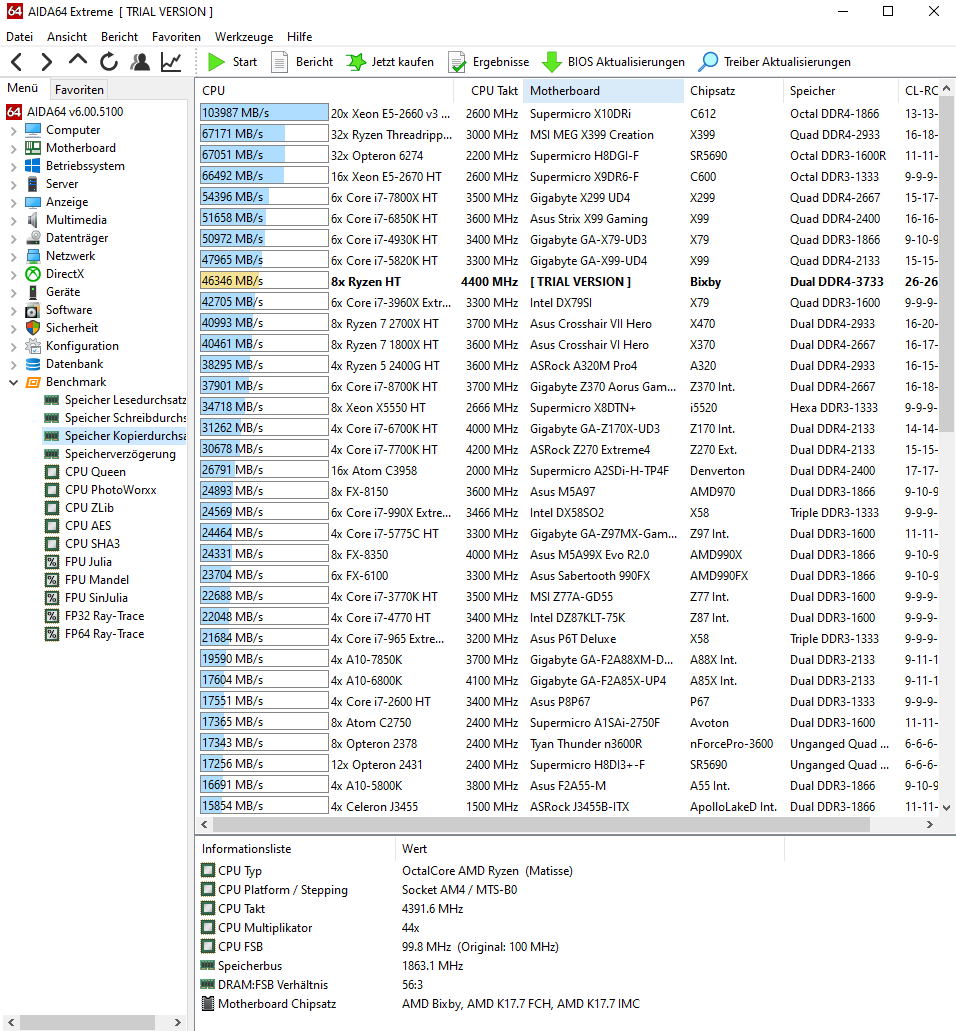Open the user/person icon in the toolbar

tap(140, 62)
